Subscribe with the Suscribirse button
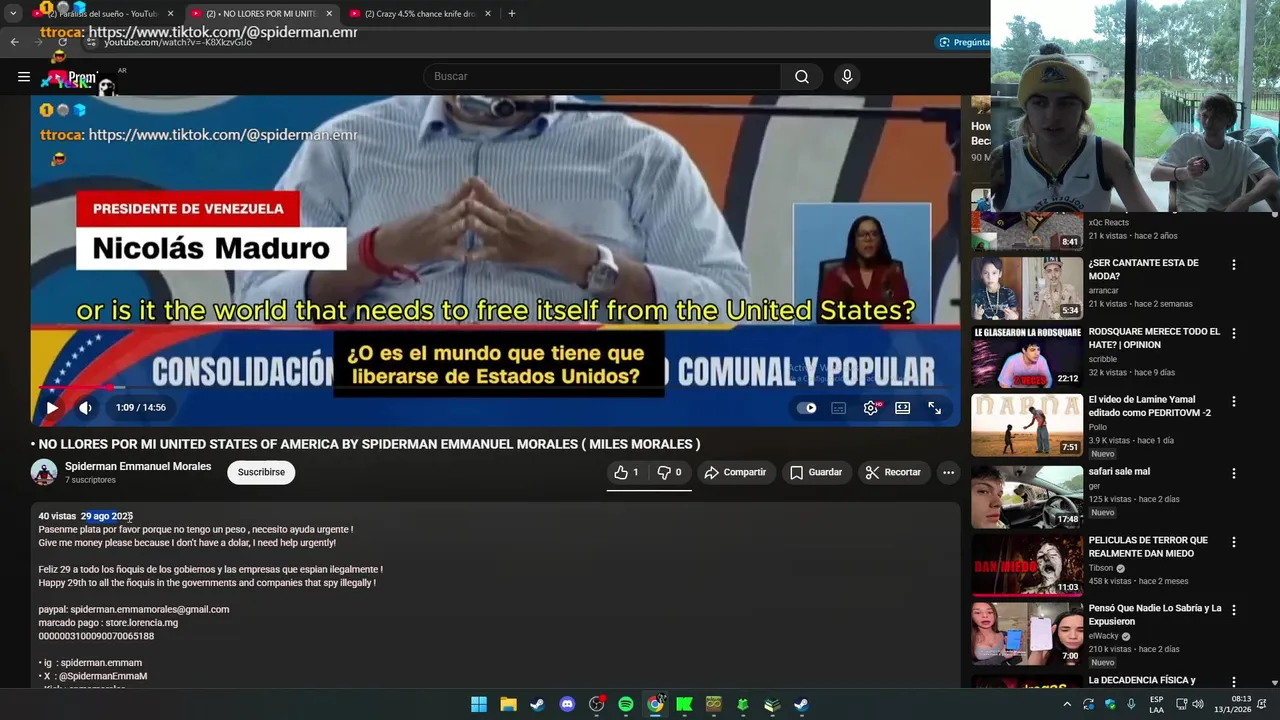 [261, 472]
